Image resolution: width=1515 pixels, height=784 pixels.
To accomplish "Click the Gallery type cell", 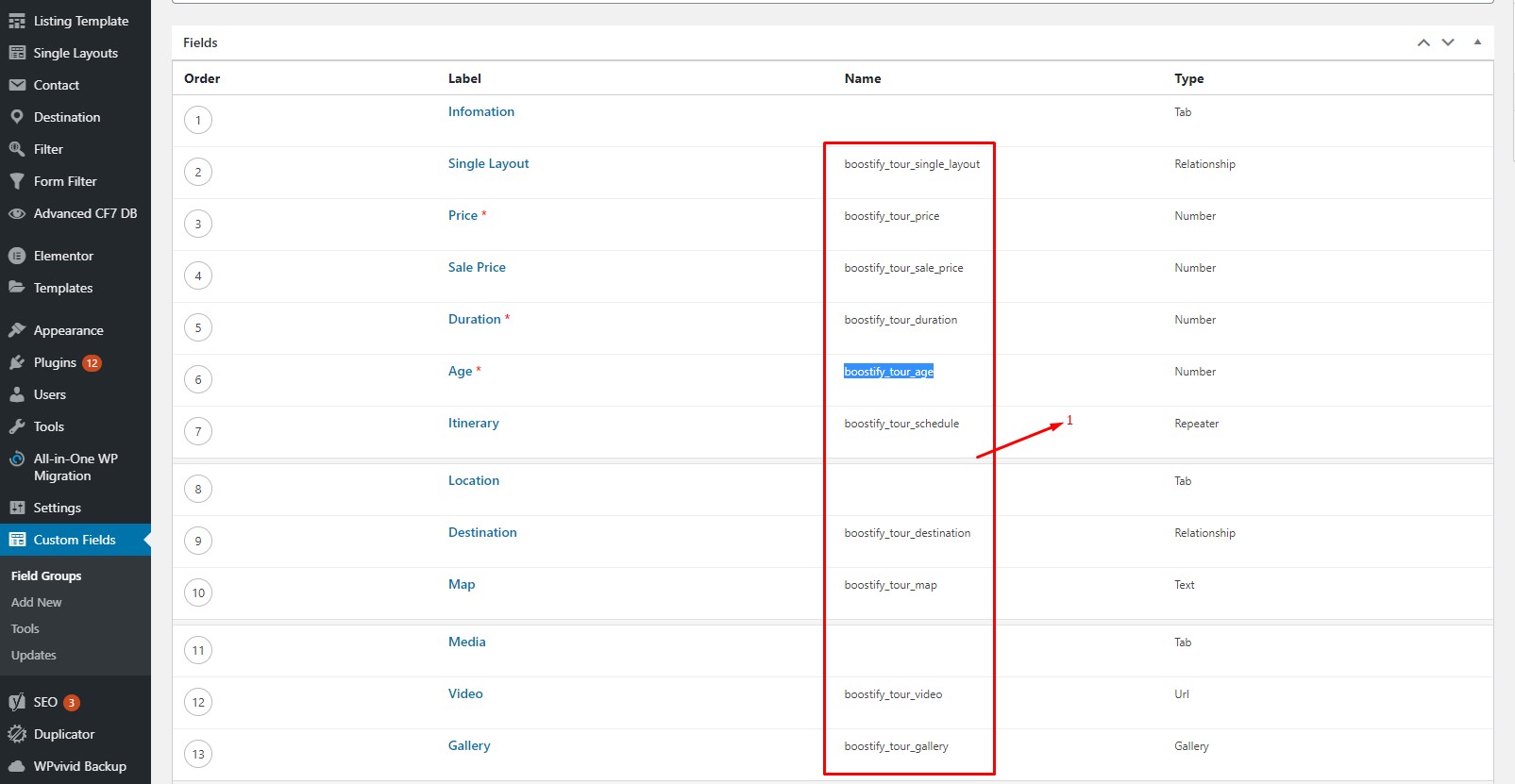I will (x=1191, y=746).
